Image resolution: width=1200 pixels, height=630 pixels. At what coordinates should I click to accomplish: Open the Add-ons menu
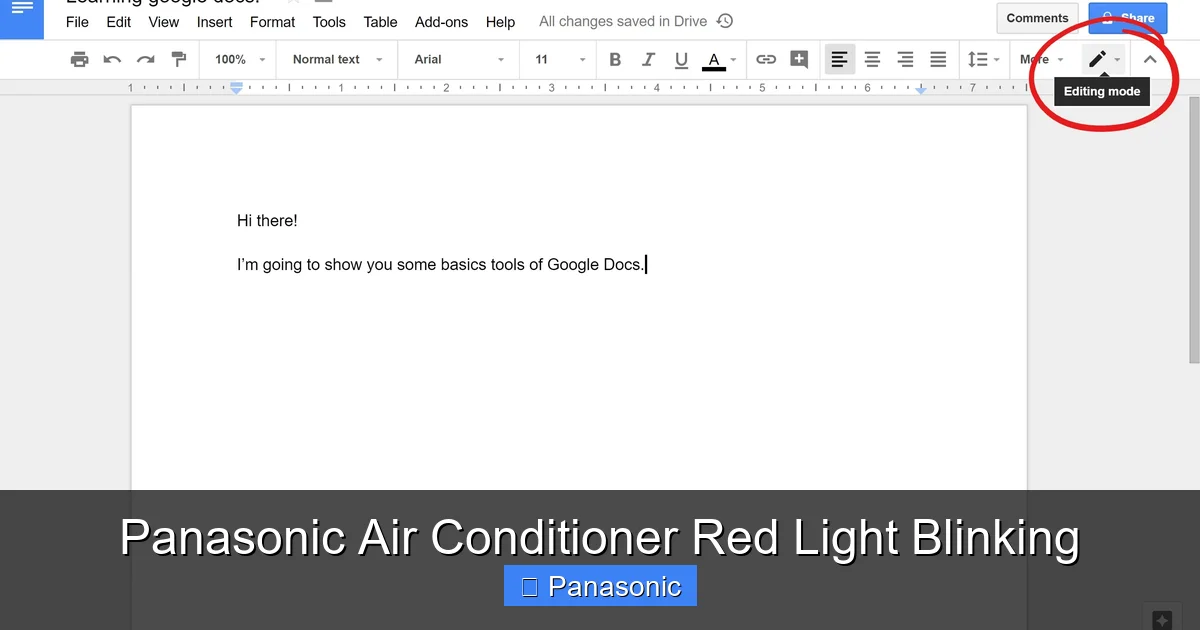[441, 22]
